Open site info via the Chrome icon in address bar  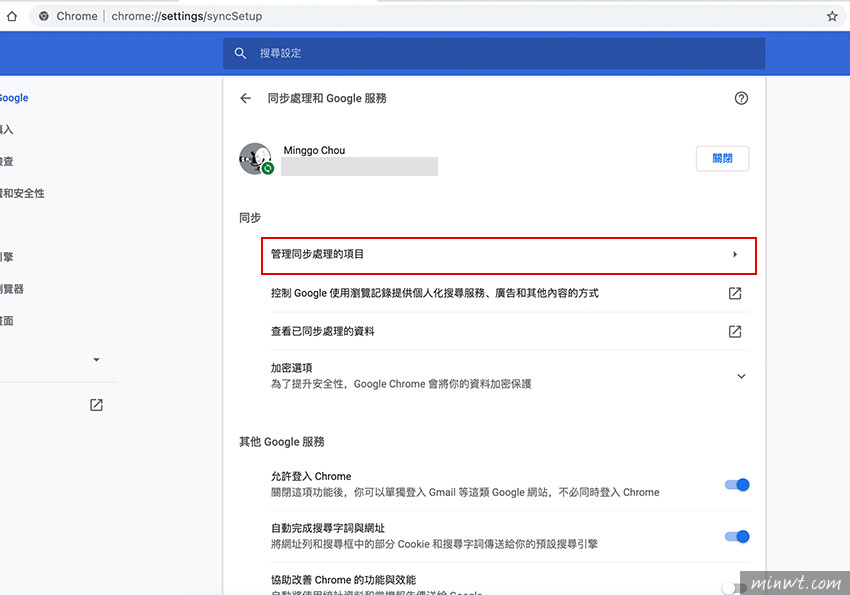(x=44, y=16)
